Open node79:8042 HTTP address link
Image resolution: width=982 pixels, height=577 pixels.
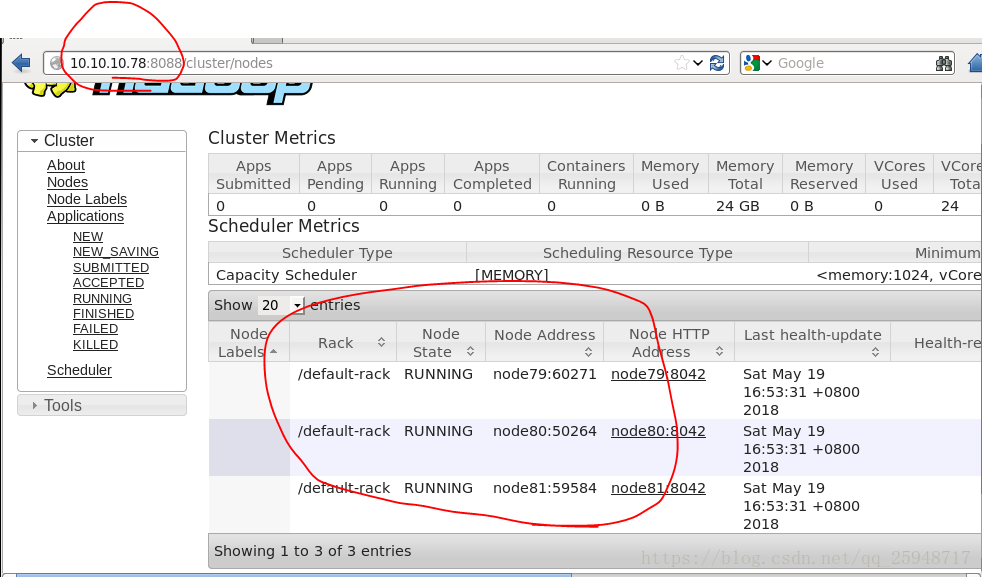click(x=658, y=374)
